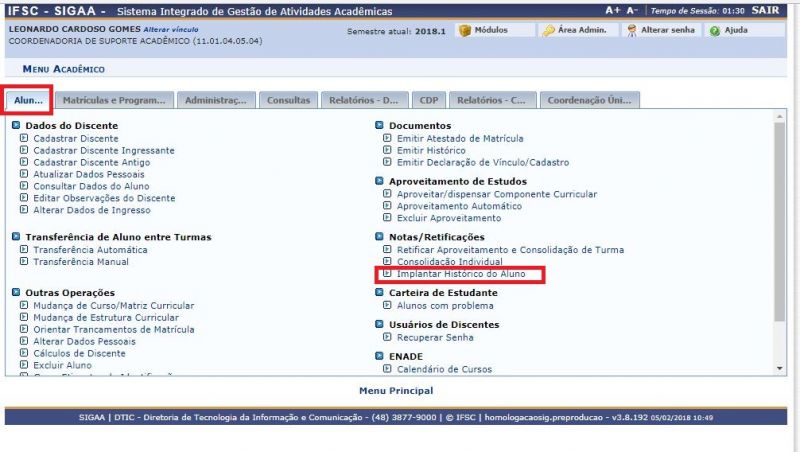The height and width of the screenshot is (452, 800).
Task: Click the Módulos box icon
Action: (464, 31)
